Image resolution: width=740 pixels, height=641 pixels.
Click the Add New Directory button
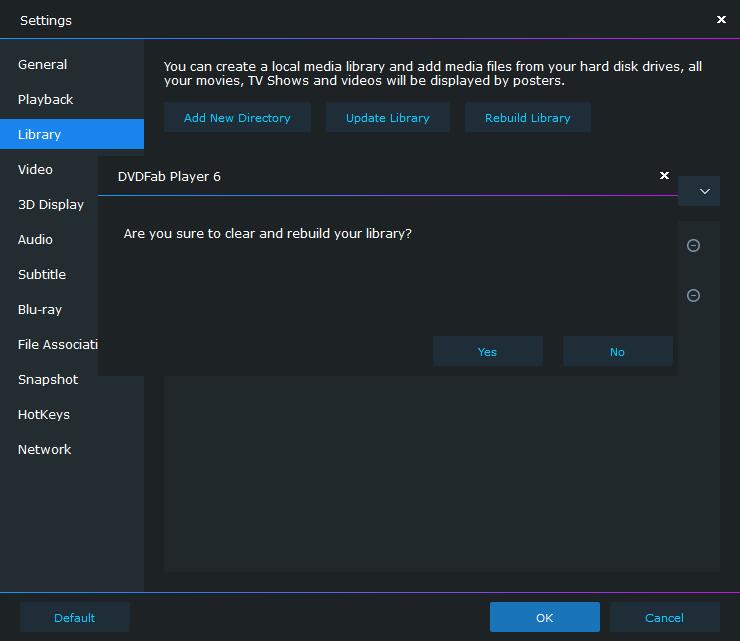[237, 118]
